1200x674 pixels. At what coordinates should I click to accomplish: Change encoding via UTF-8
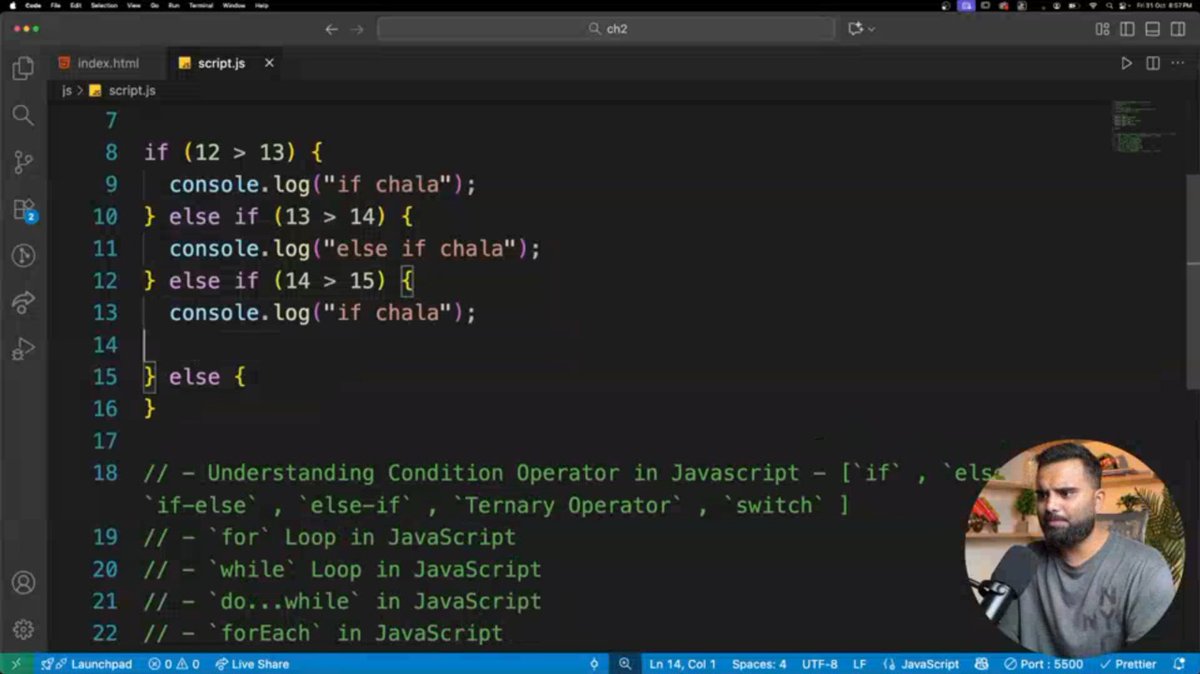820,664
